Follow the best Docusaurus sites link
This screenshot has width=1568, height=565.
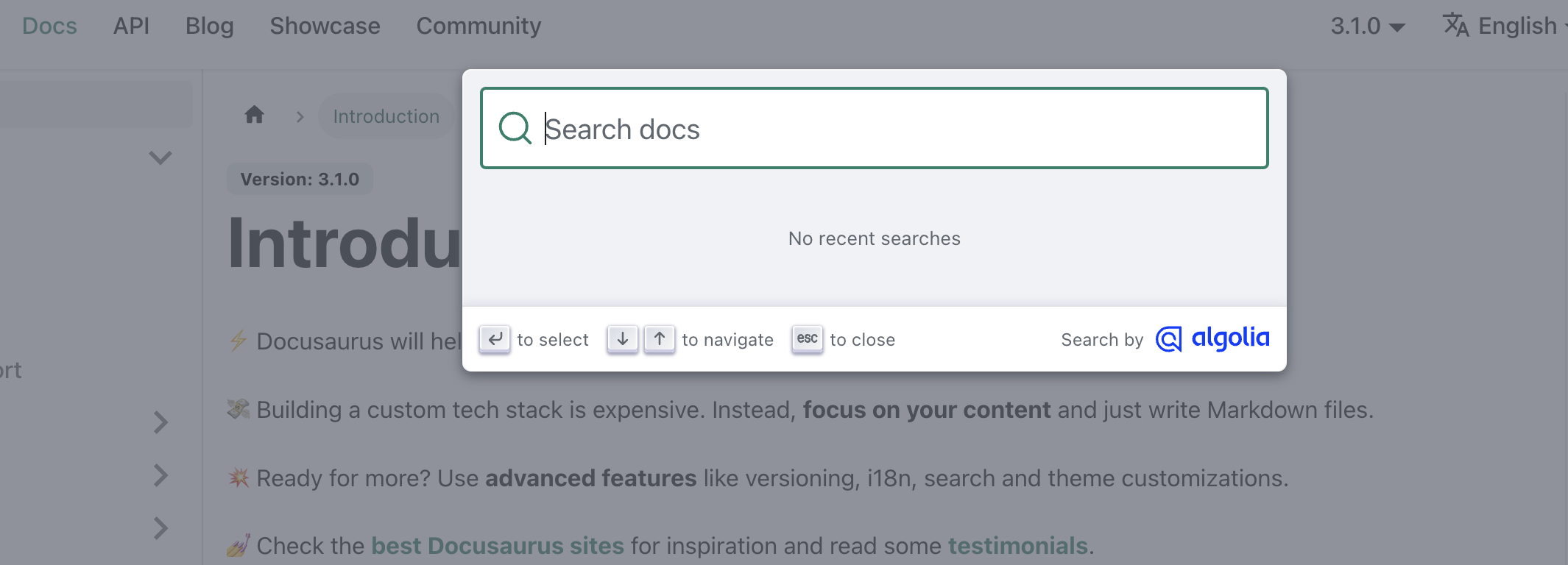click(498, 546)
